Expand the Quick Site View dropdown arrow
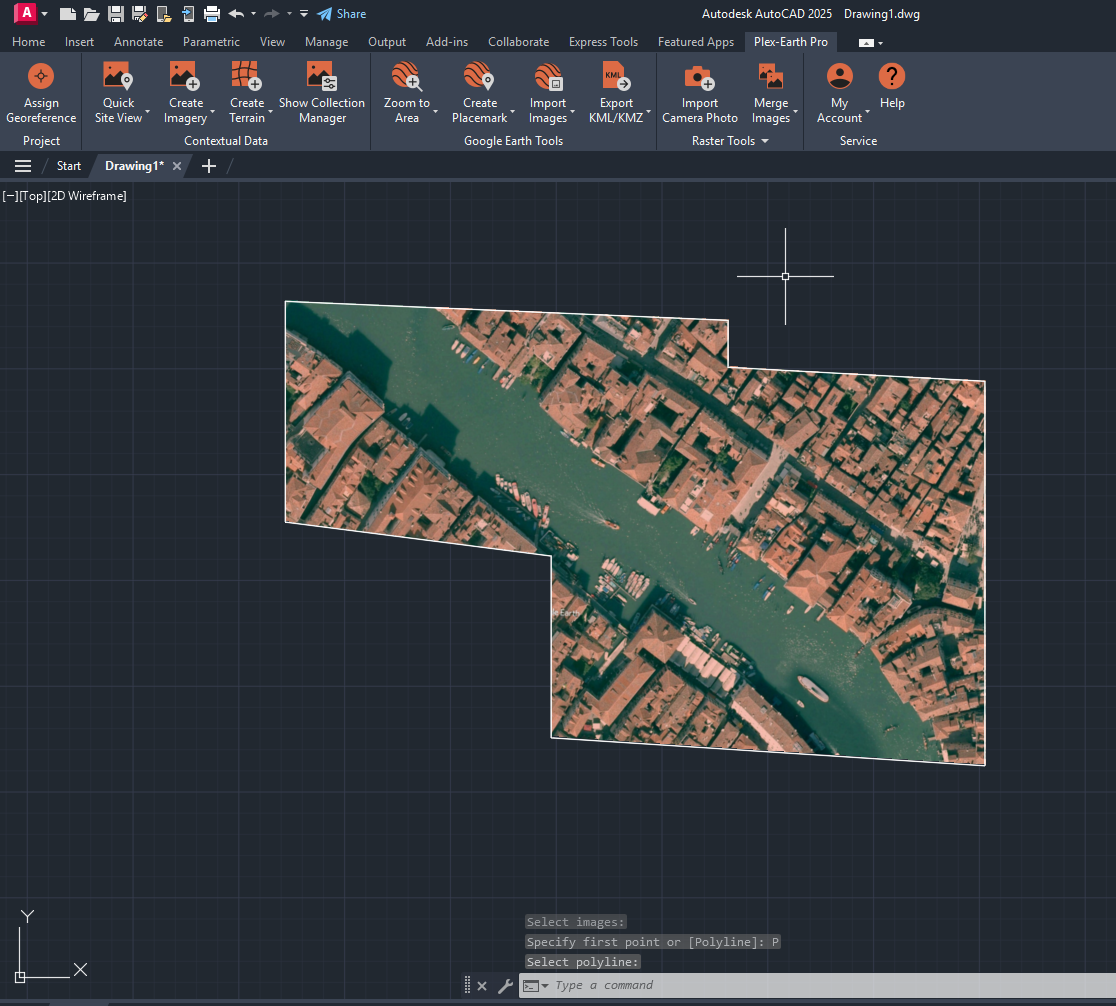The height and width of the screenshot is (1006, 1116). [x=147, y=112]
